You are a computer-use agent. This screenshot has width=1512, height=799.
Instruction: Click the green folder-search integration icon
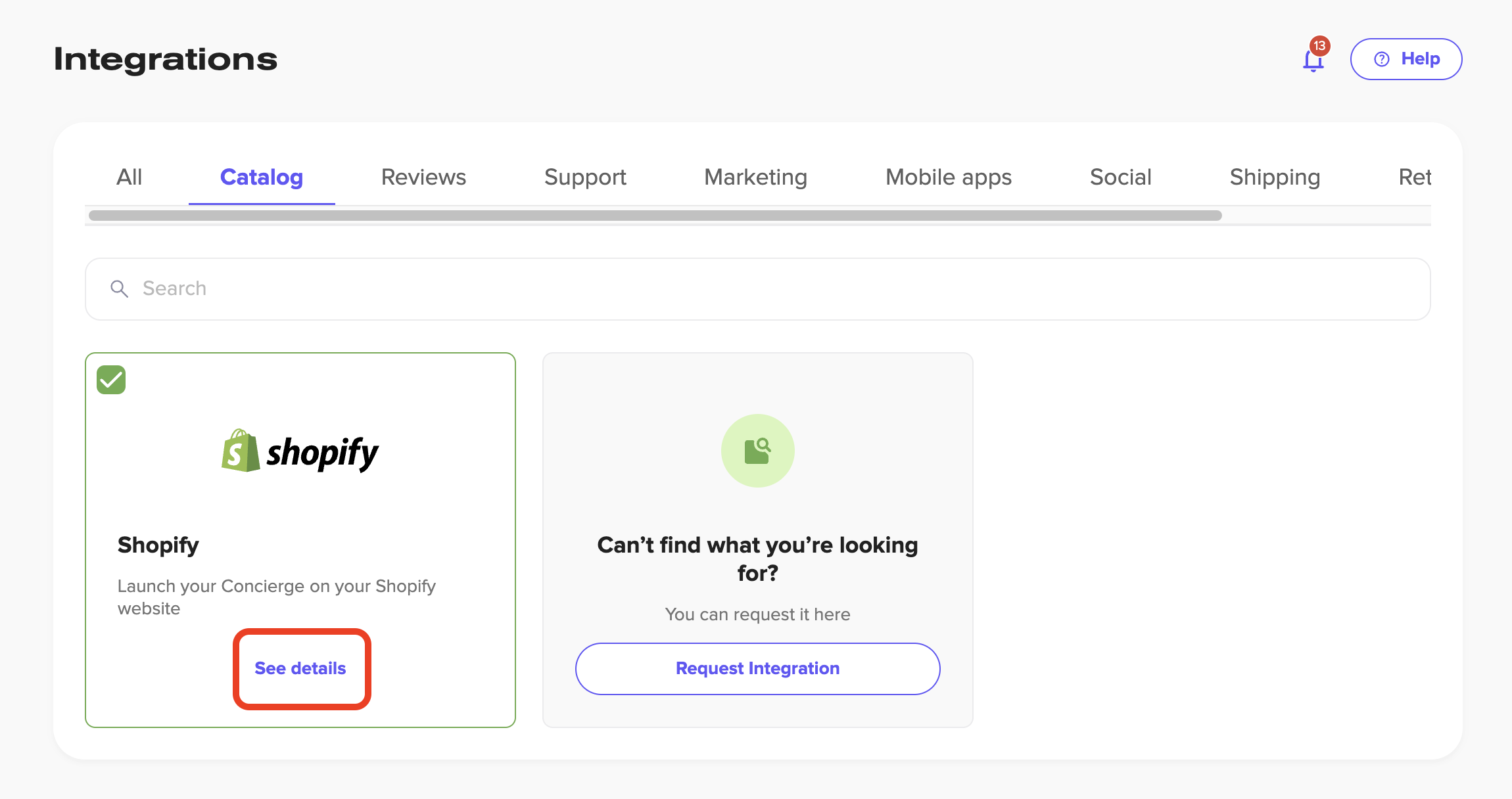(x=757, y=451)
